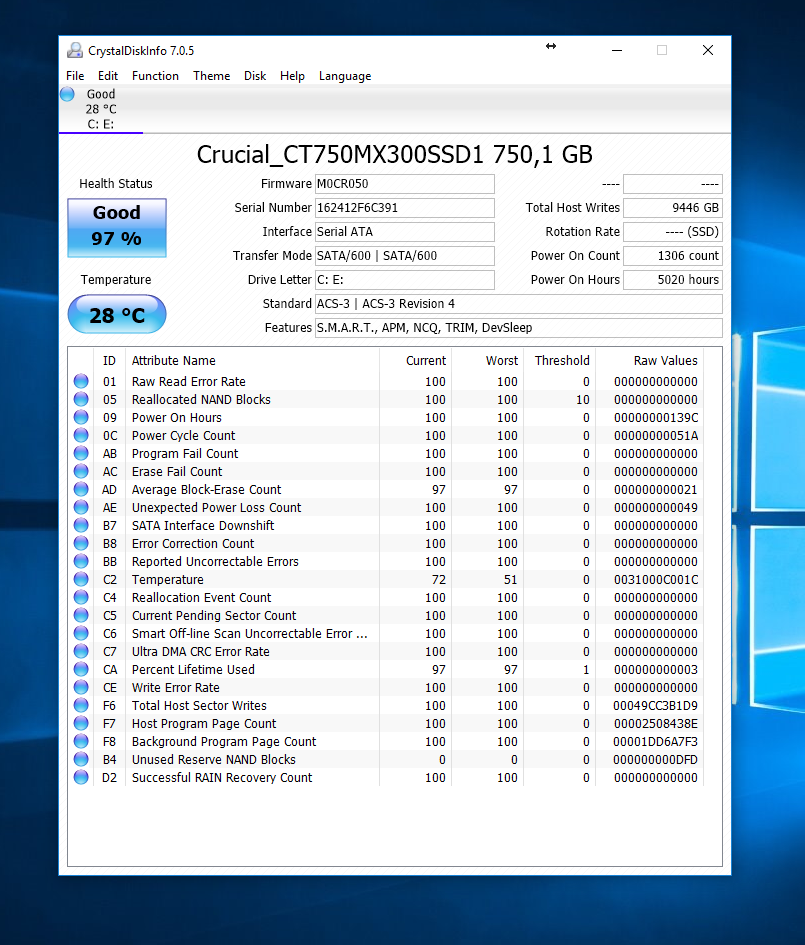Click status icon for Average Block-Erase Count

click(x=81, y=489)
